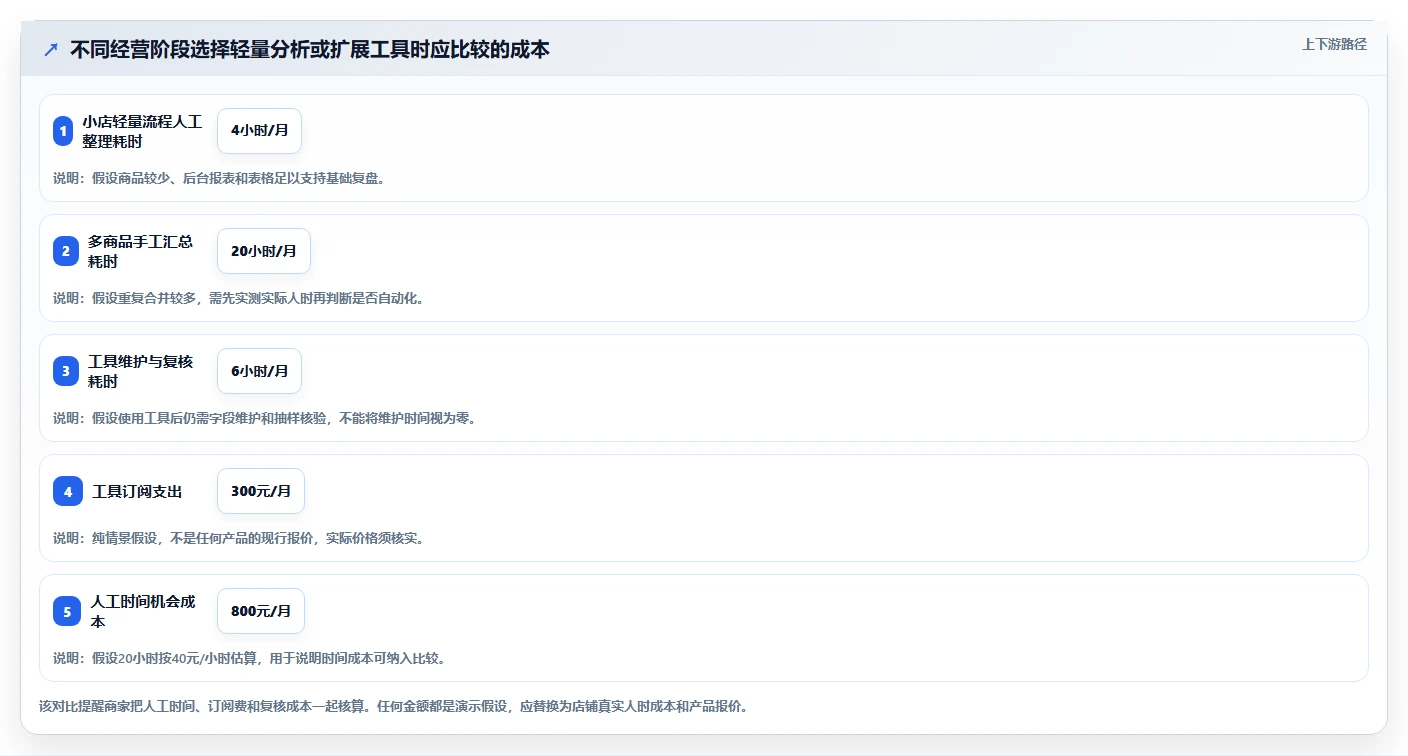Select the 小店轻量流程人工整理耗时 label
The width and height of the screenshot is (1408, 756).
(142, 131)
